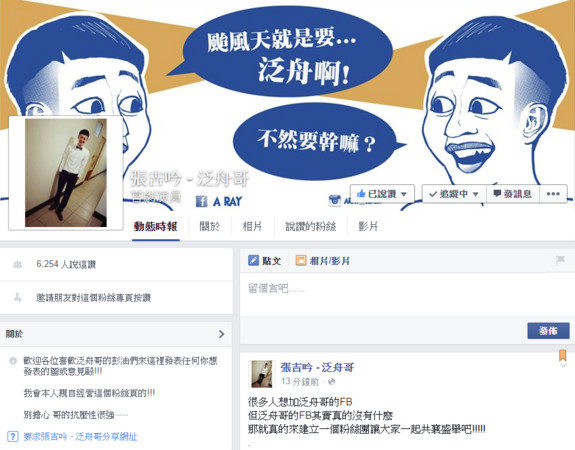The width and height of the screenshot is (575, 450).
Task: Switch to the 說讚的粉絲 tab
Action: pos(311,226)
